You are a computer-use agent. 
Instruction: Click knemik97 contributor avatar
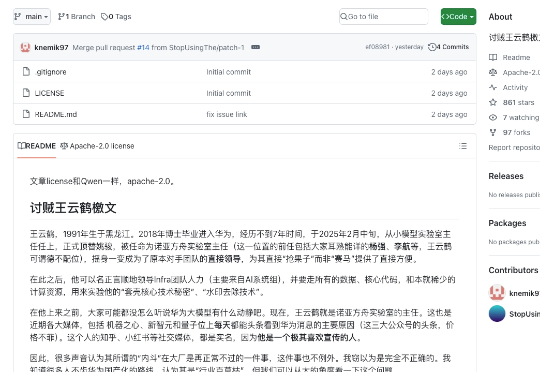click(x=497, y=293)
